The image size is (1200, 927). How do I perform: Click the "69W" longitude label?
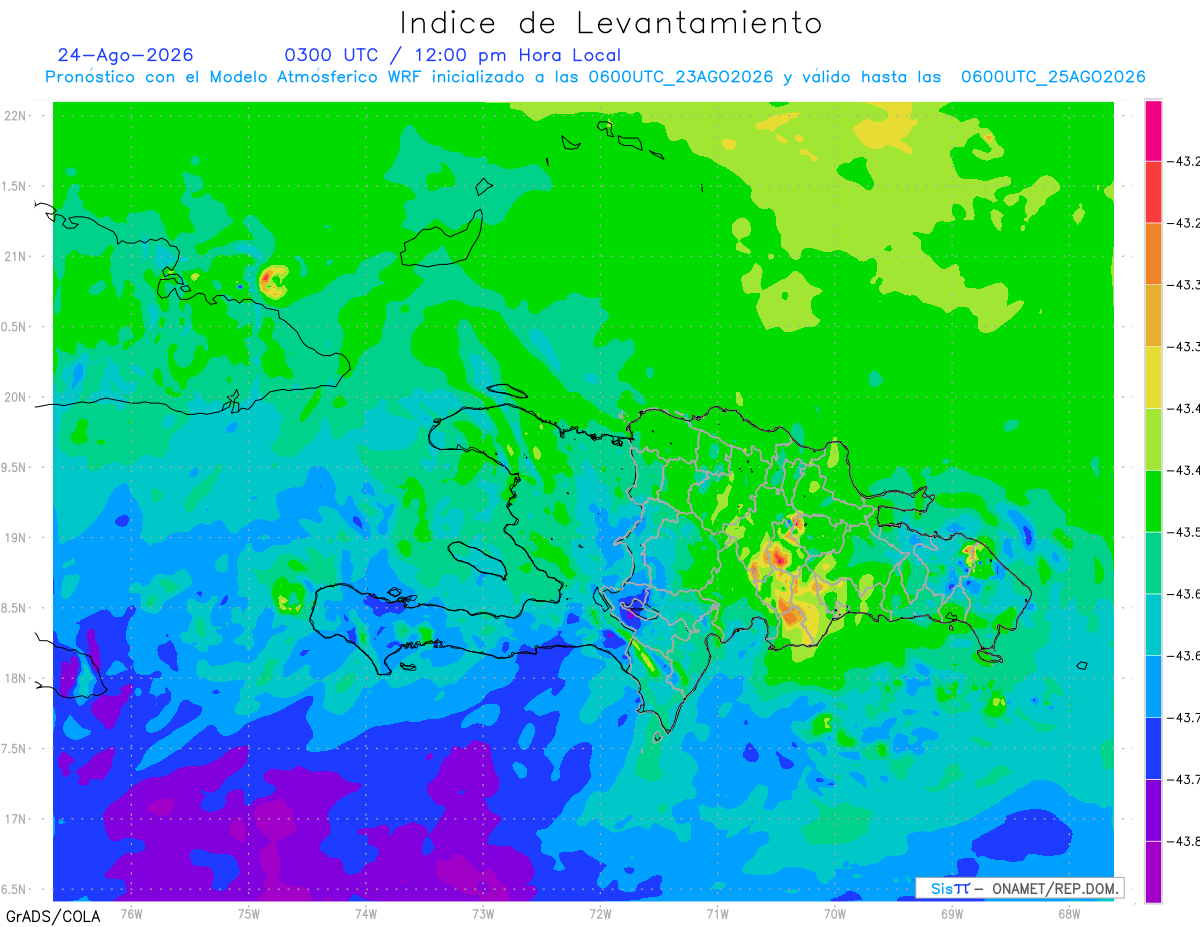pyautogui.click(x=952, y=913)
